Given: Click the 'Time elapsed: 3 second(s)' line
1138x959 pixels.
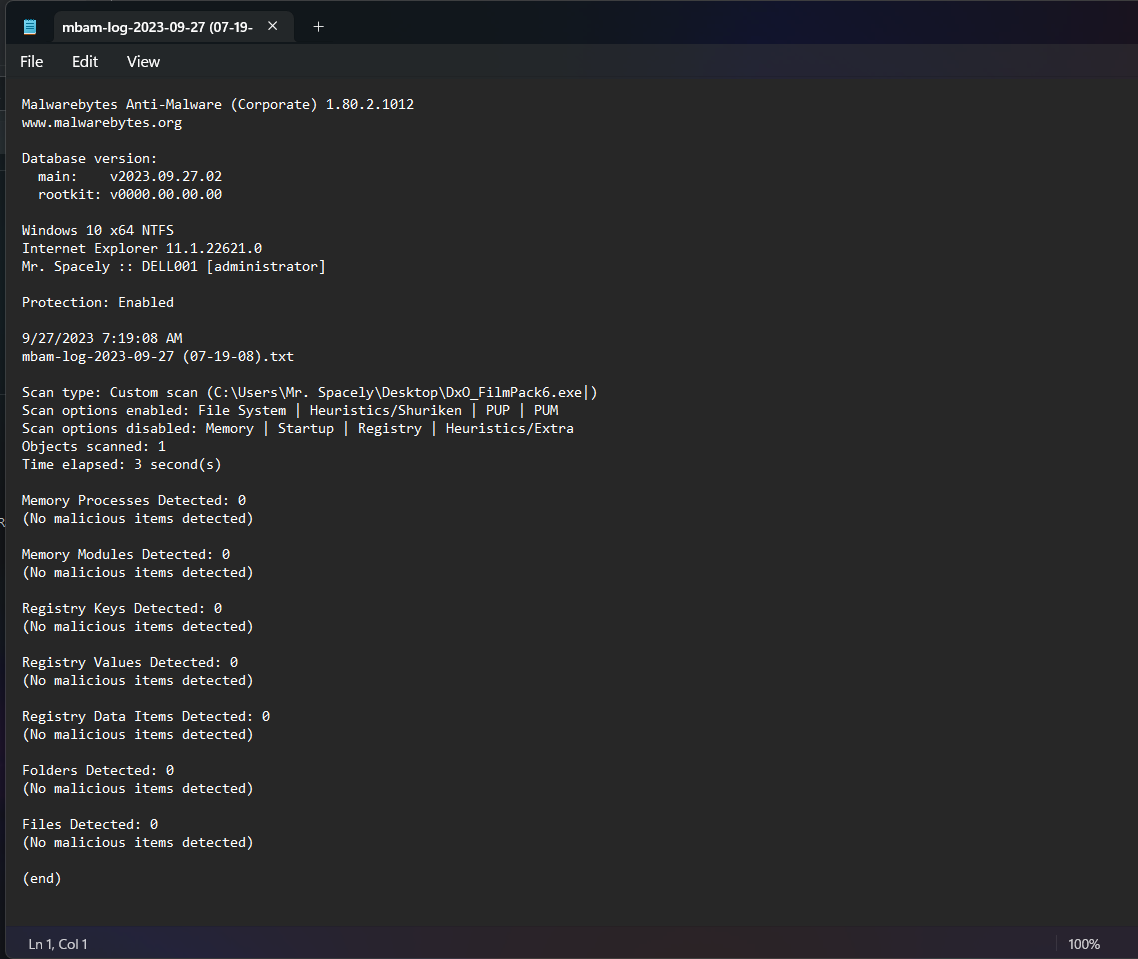Looking at the screenshot, I should point(121,465).
